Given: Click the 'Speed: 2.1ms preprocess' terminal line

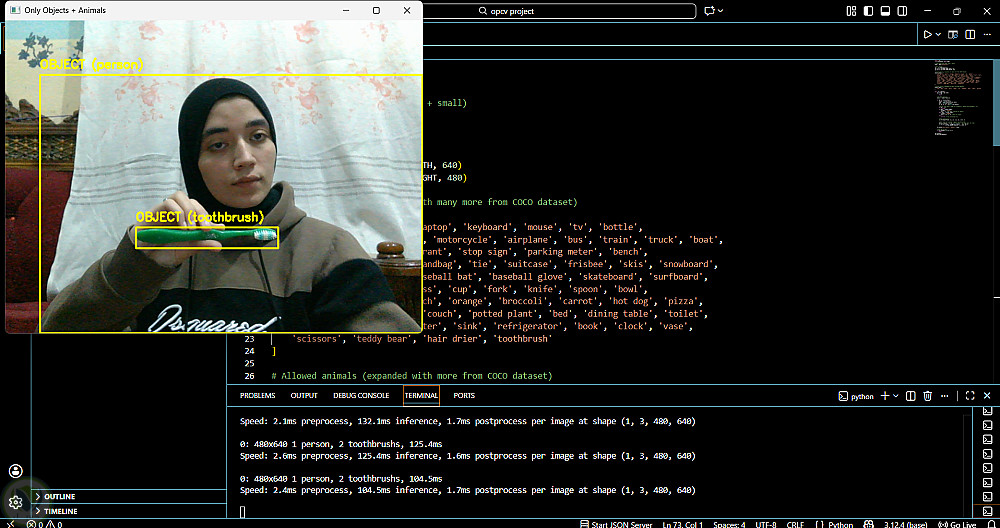Looking at the screenshot, I should pyautogui.click(x=467, y=422).
